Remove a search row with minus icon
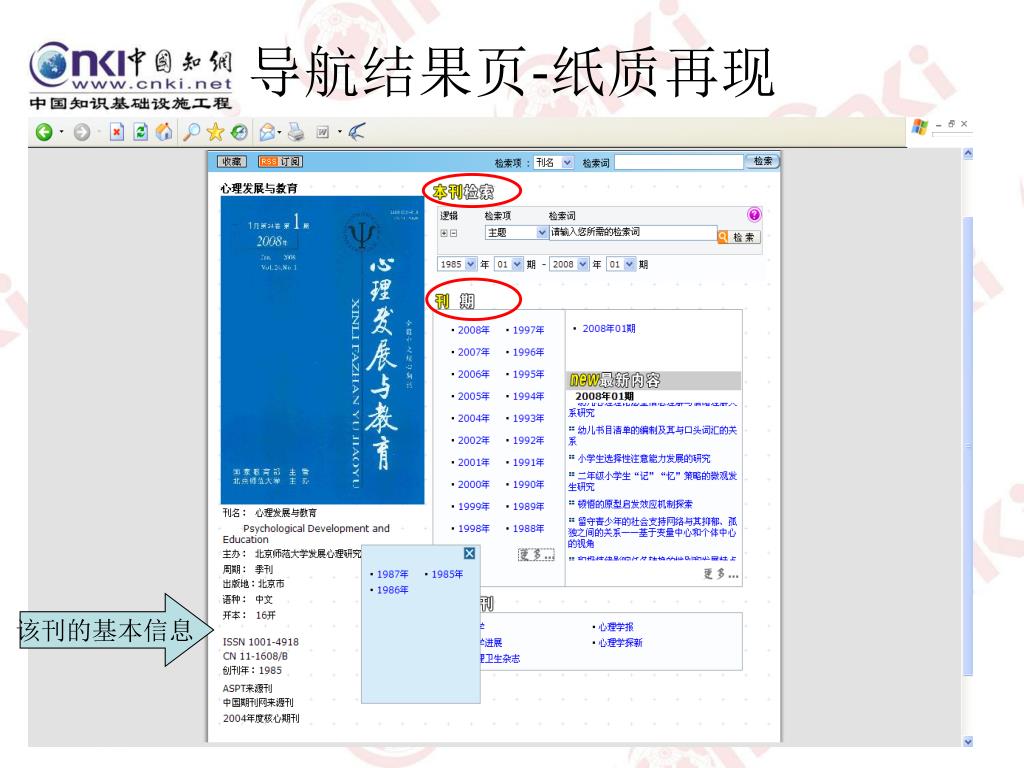The height and width of the screenshot is (768, 1024). (453, 233)
